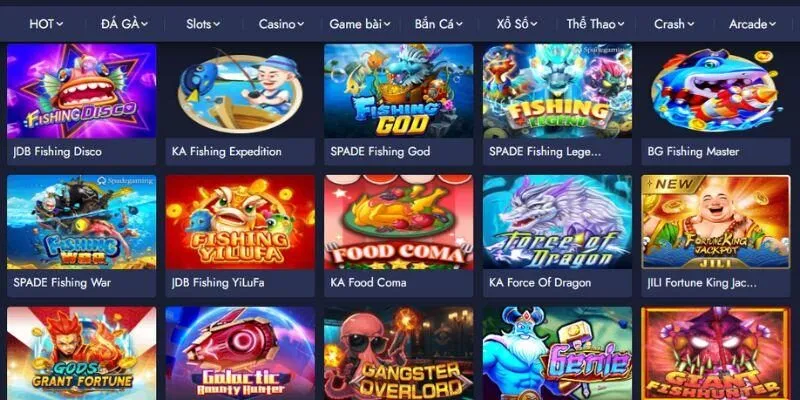Open the Thể Thao sports menu
Screen dimensions: 800x400
tap(595, 24)
